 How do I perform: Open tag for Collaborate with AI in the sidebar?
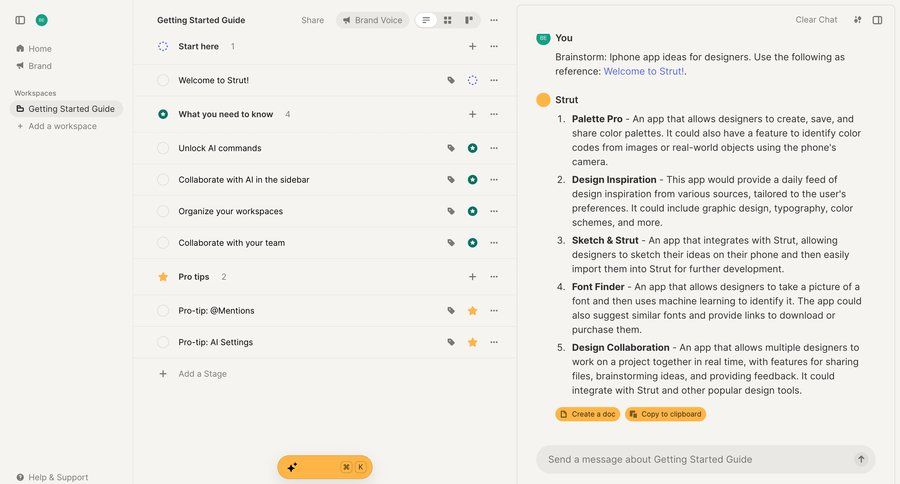[x=451, y=180]
